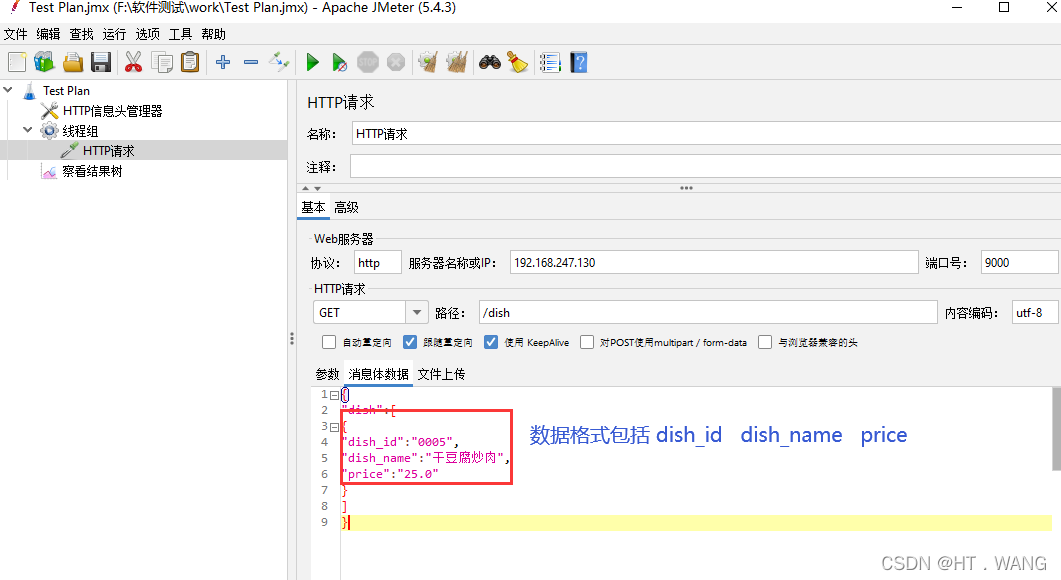This screenshot has height=580, width=1061.
Task: Toggle 对POST使用multipart / form-data checkbox
Action: pos(587,342)
